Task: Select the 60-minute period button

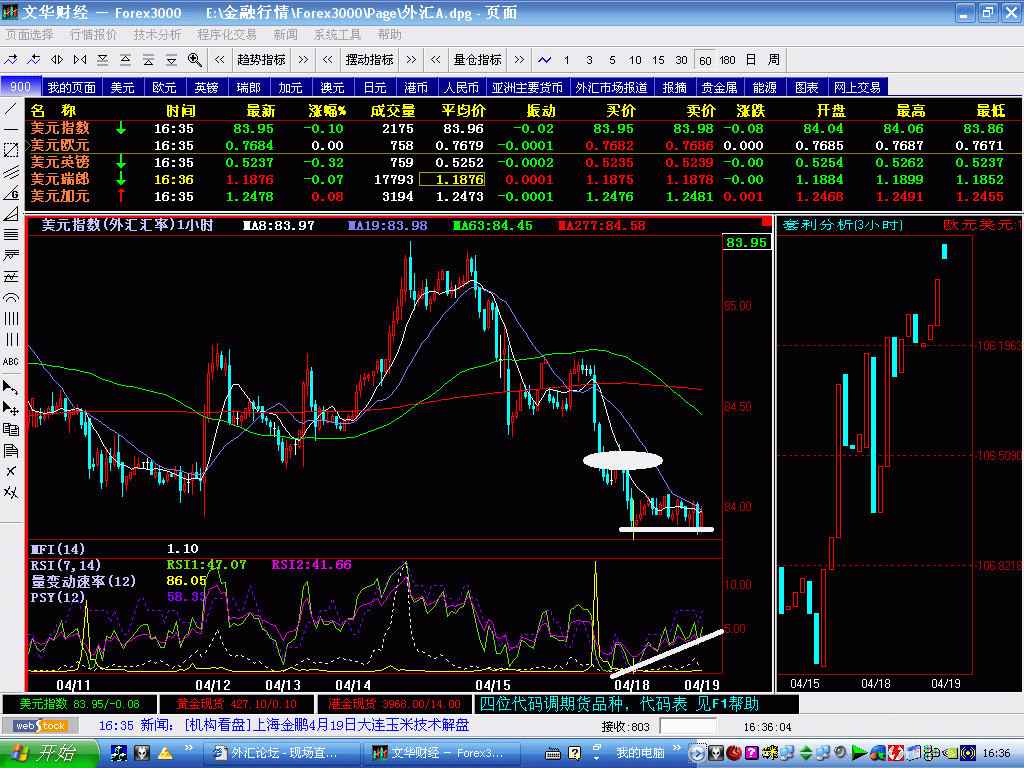Action: click(705, 60)
